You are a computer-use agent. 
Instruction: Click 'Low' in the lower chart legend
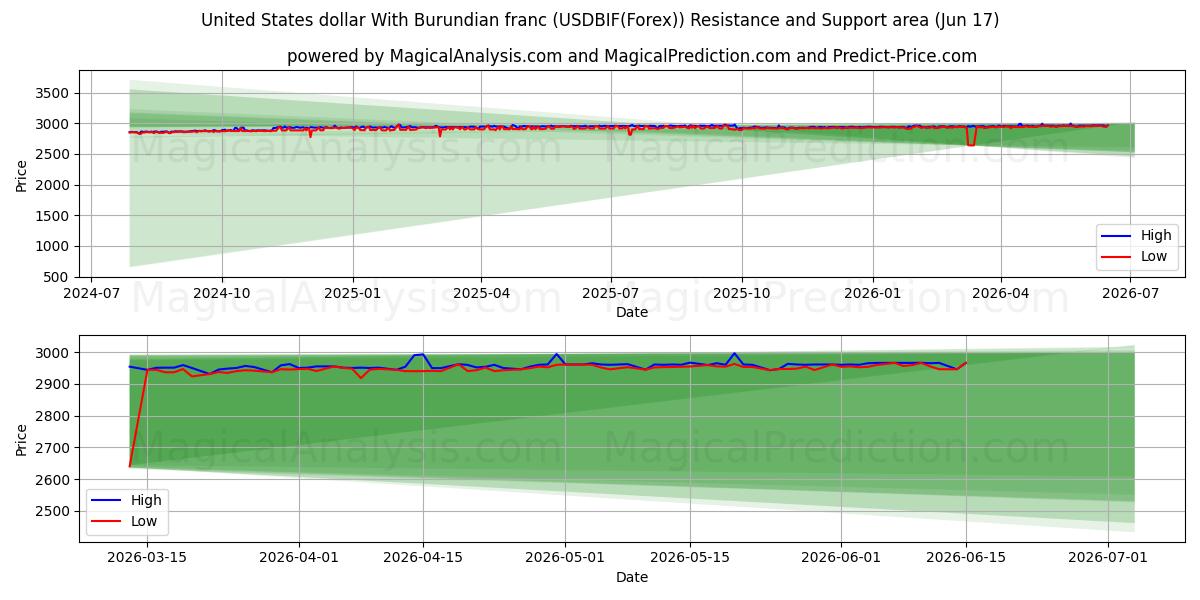tap(144, 521)
